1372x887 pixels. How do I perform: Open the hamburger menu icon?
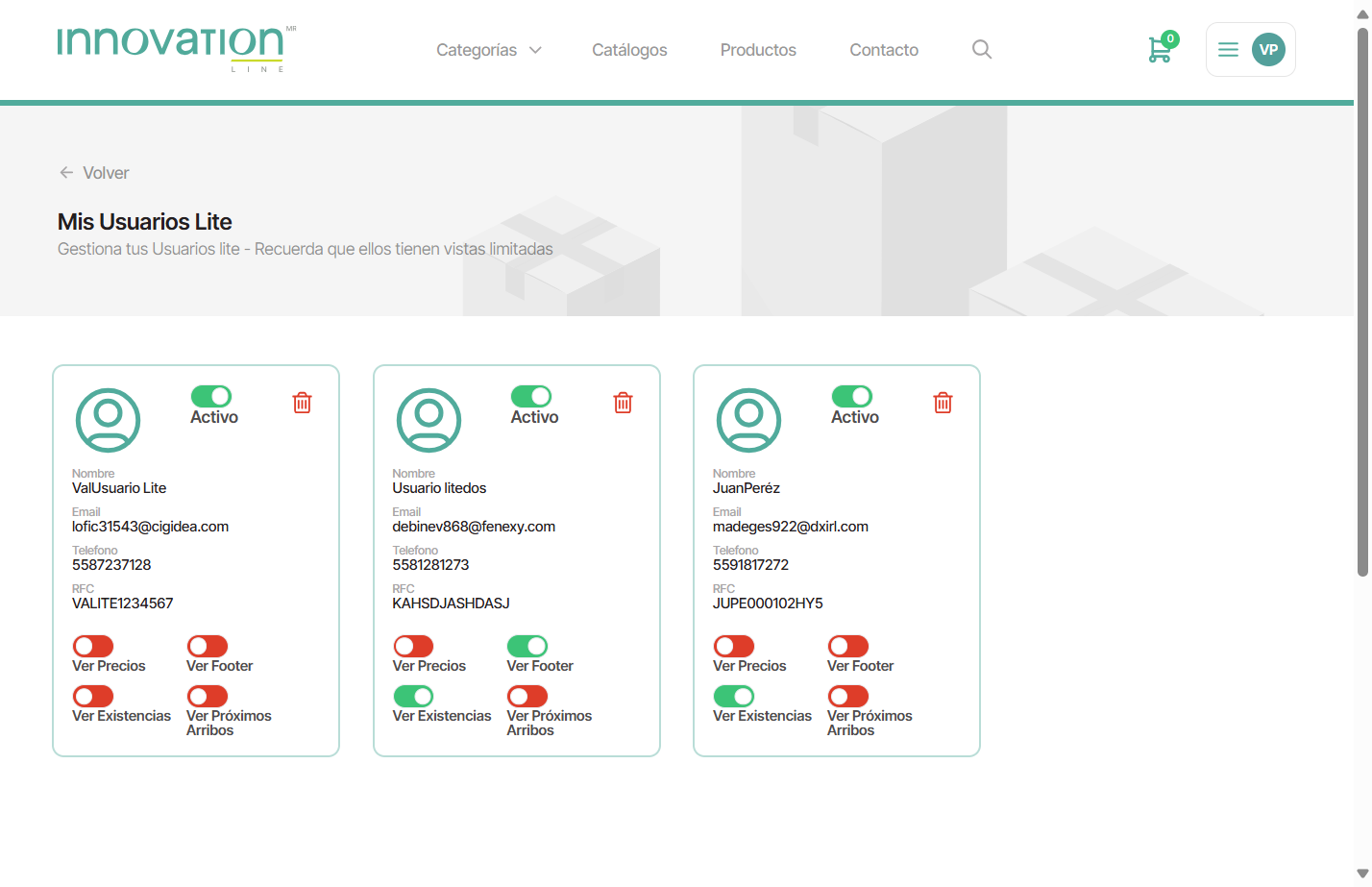pyautogui.click(x=1228, y=49)
